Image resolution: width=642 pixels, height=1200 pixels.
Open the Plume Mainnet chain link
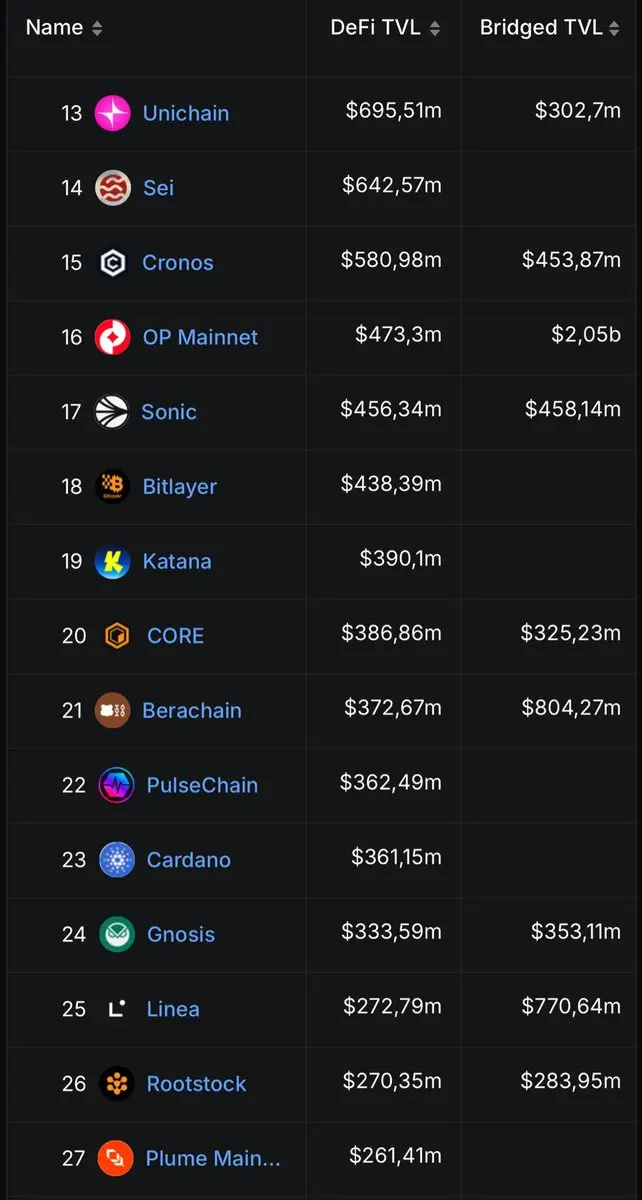[x=213, y=1158]
